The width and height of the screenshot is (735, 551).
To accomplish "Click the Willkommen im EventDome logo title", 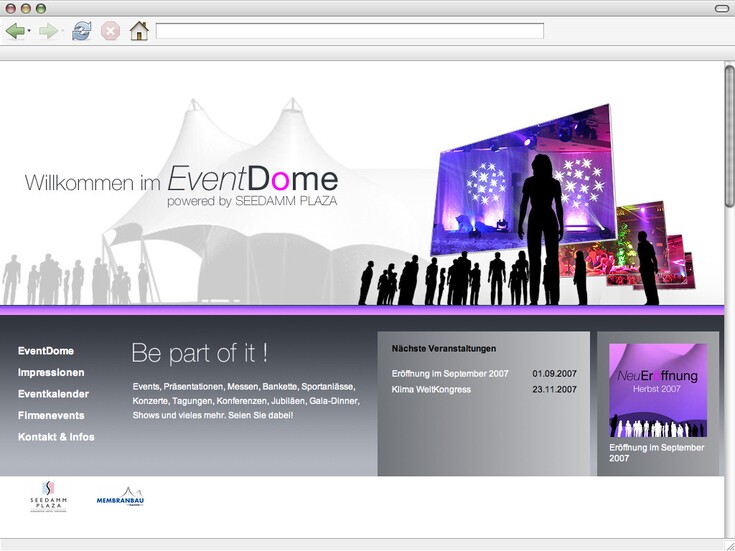I will (x=181, y=180).
